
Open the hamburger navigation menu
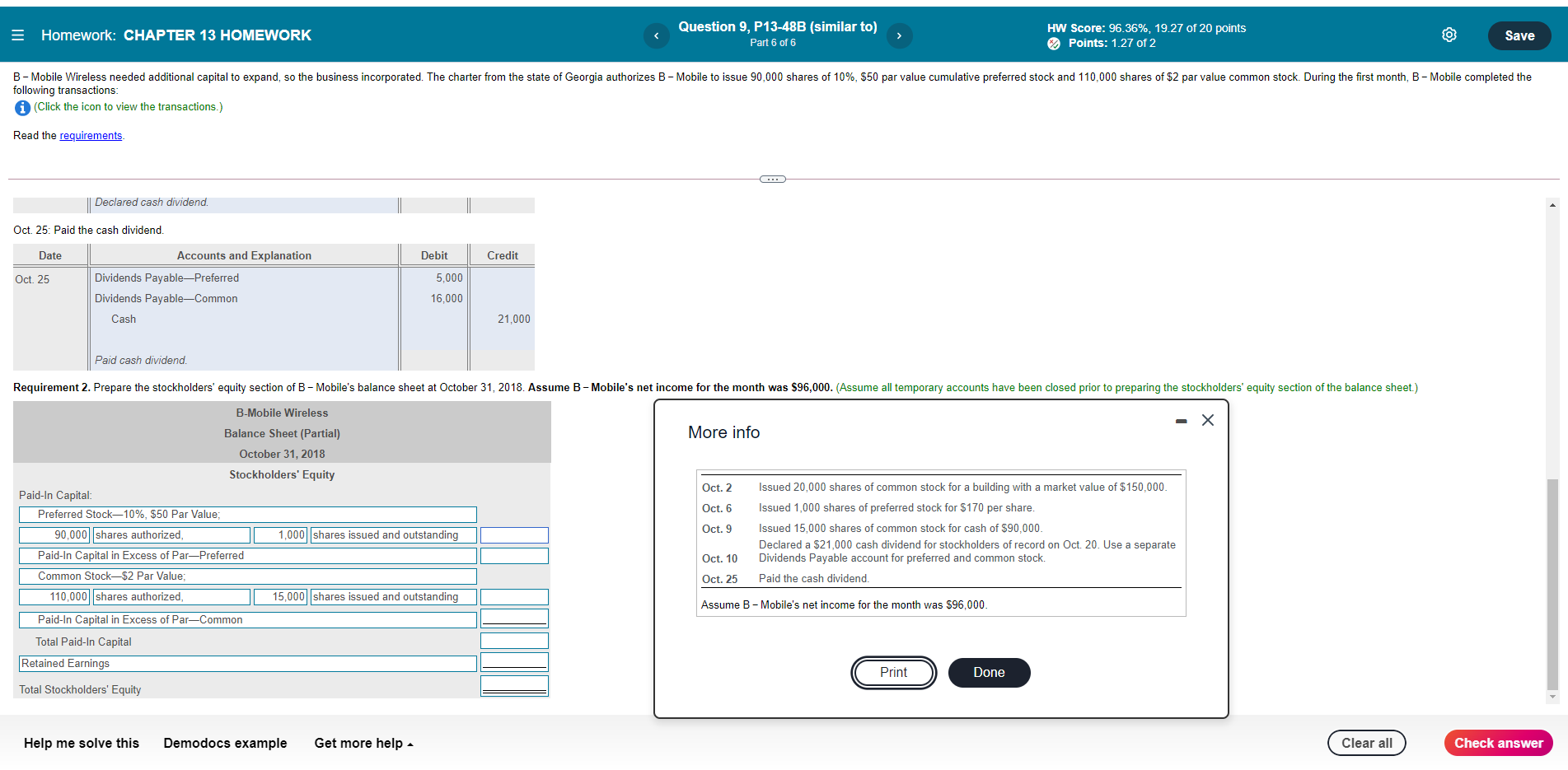tap(17, 35)
